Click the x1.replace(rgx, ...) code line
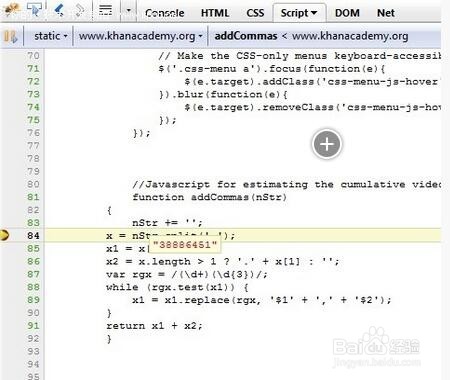The image size is (450, 380). [x=262, y=300]
